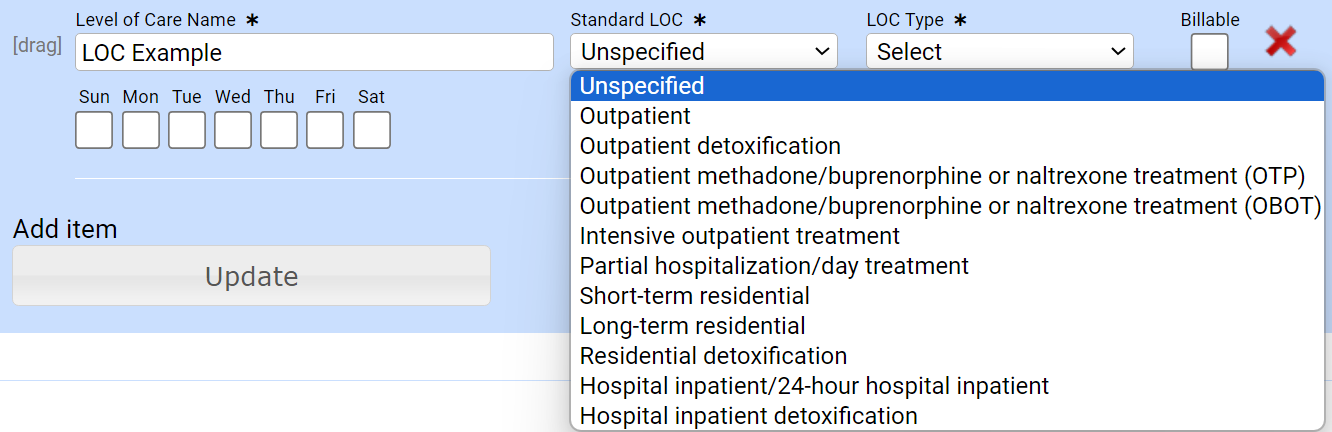
Task: Pick Residential detoxification from the list
Action: 713,356
